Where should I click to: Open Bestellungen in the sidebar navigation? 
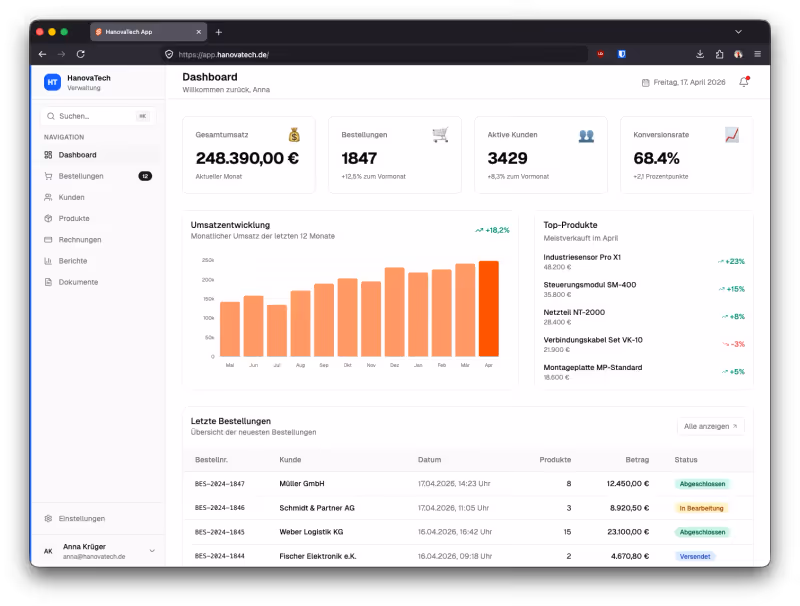[99, 176]
